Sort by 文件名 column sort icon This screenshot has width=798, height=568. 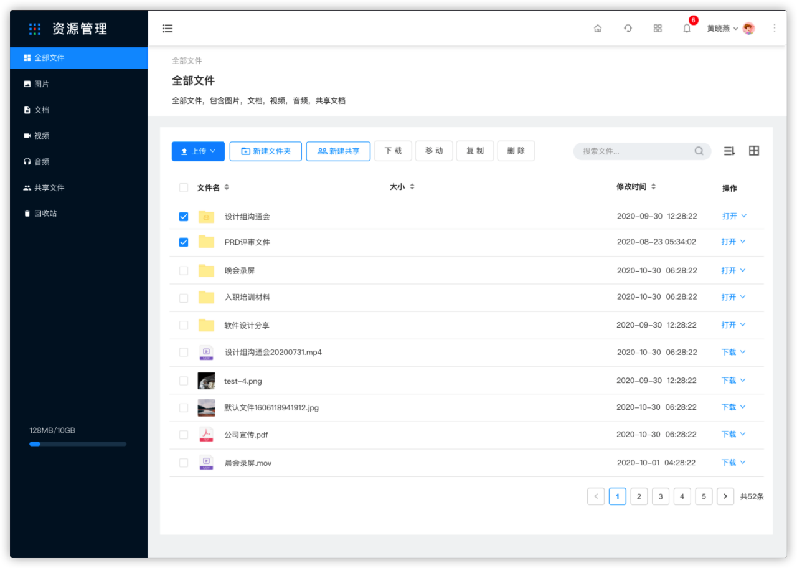(x=226, y=187)
